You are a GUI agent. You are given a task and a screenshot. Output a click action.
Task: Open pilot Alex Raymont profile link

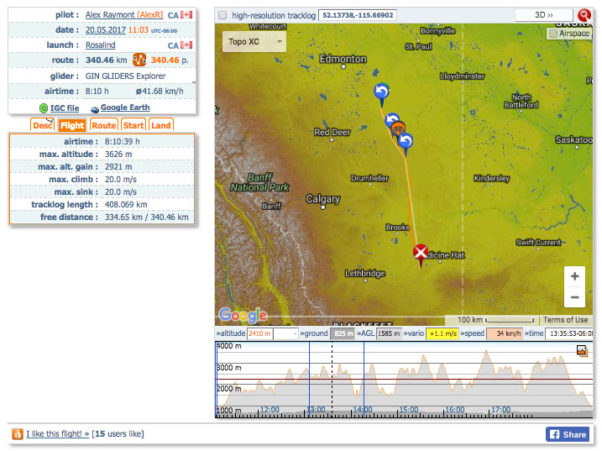[124, 15]
